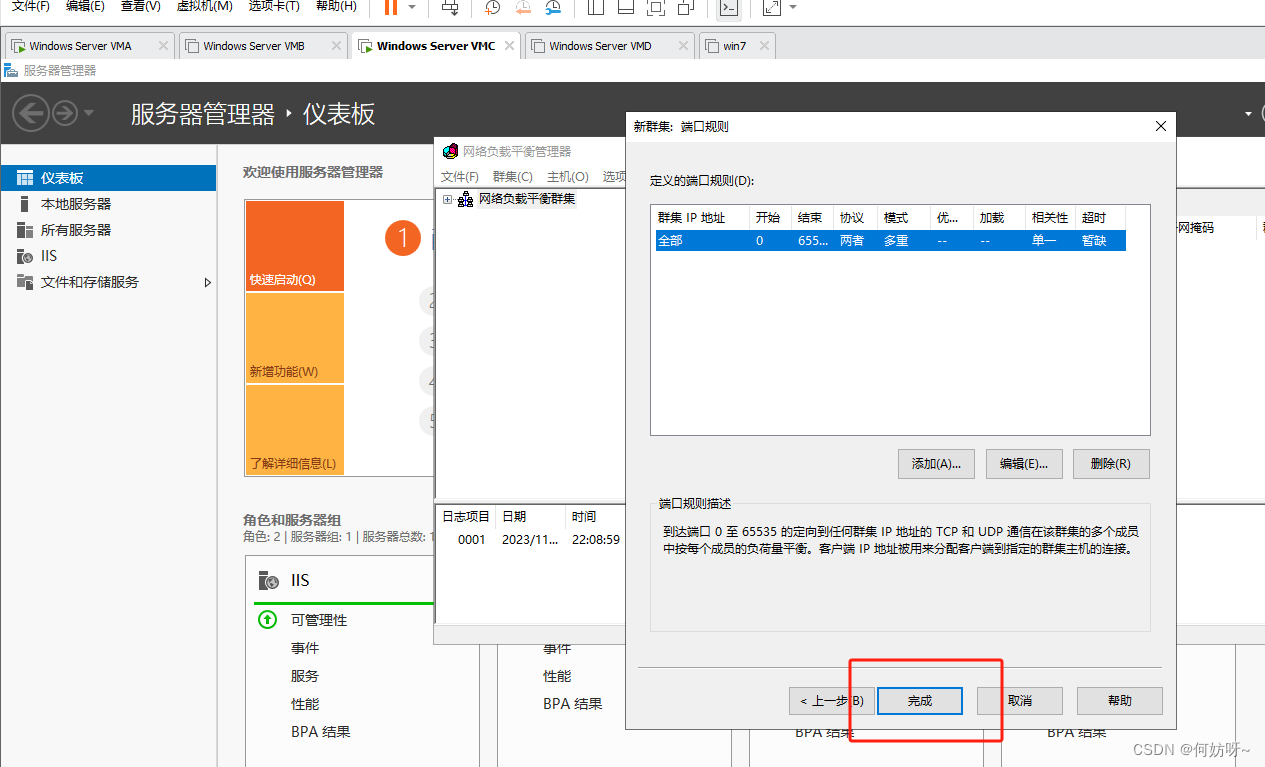Open the 虚拟机(M) menu

[x=204, y=6]
